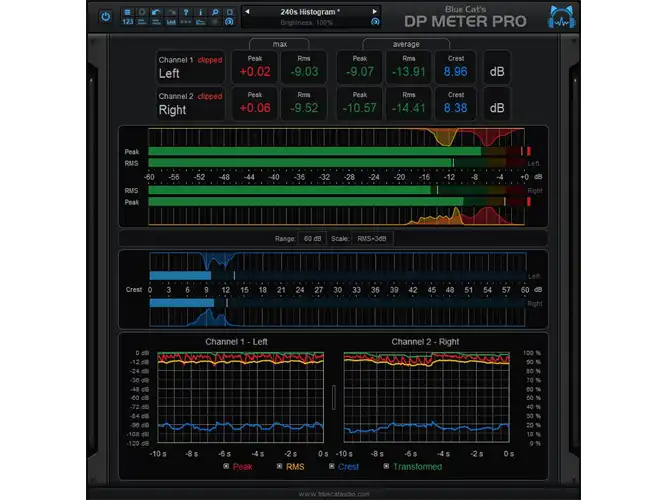Click the divider handle between the graphs
667x500 pixels.
pyautogui.click(x=334, y=397)
